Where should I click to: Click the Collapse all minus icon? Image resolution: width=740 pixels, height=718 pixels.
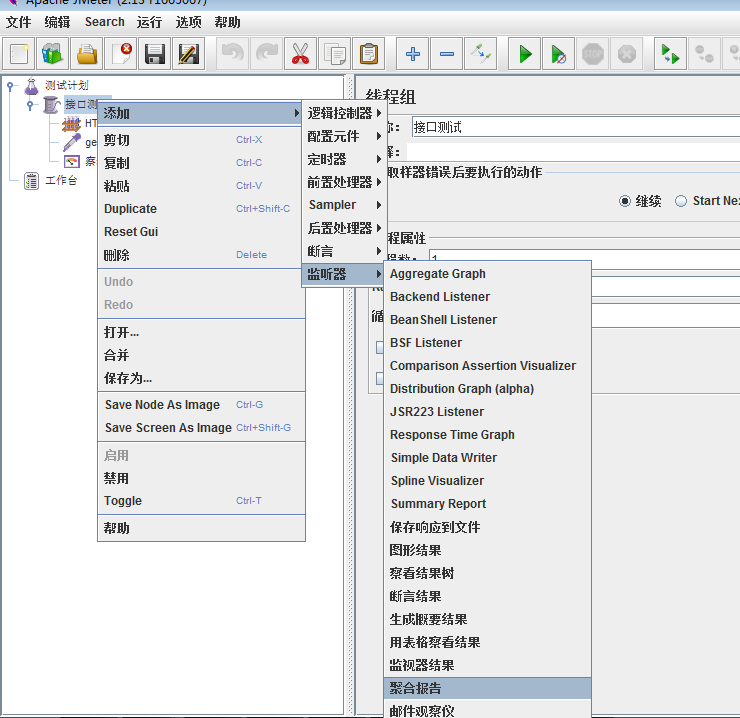(446, 54)
